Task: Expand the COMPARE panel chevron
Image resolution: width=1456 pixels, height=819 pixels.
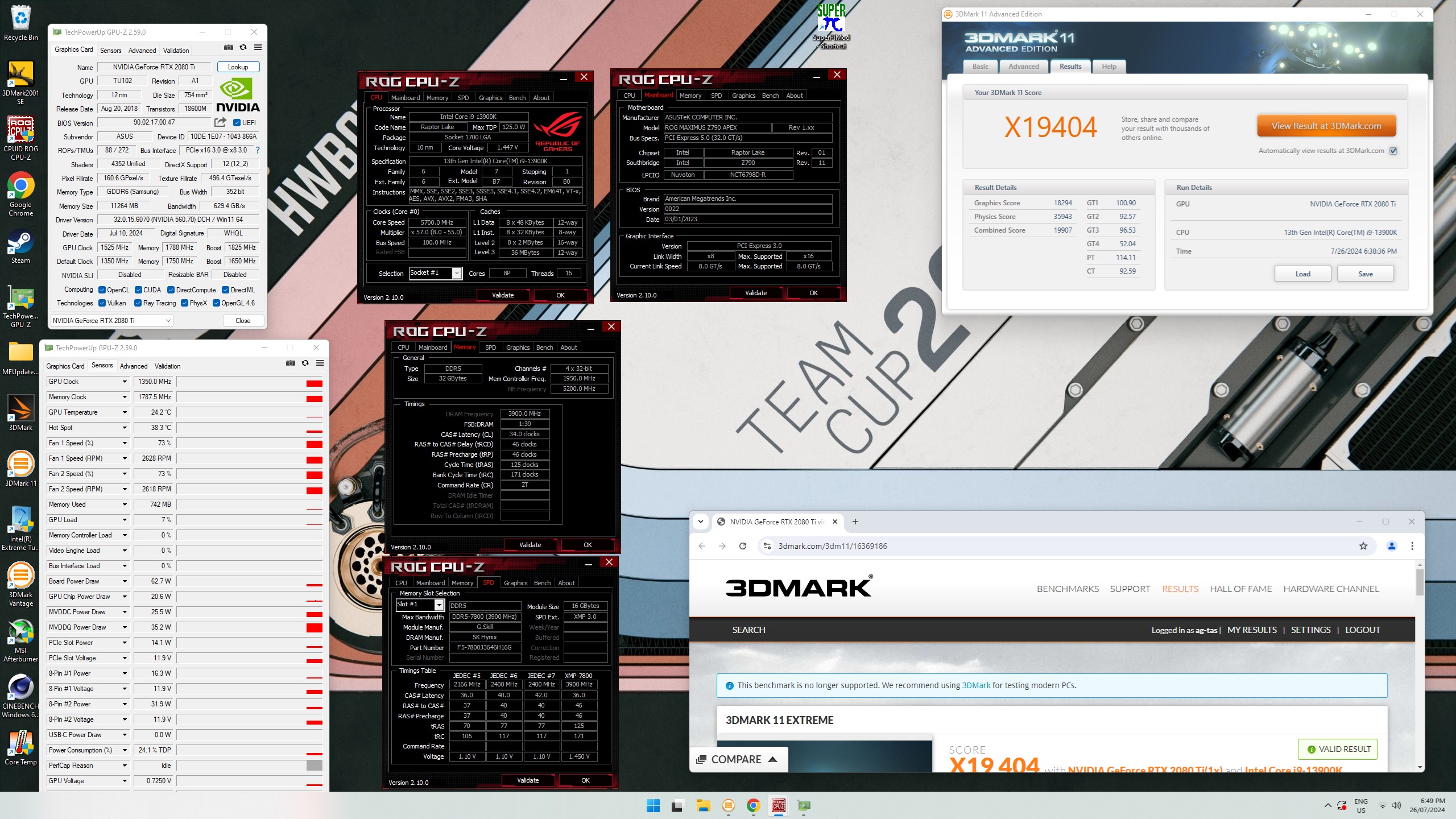Action: coord(772,759)
